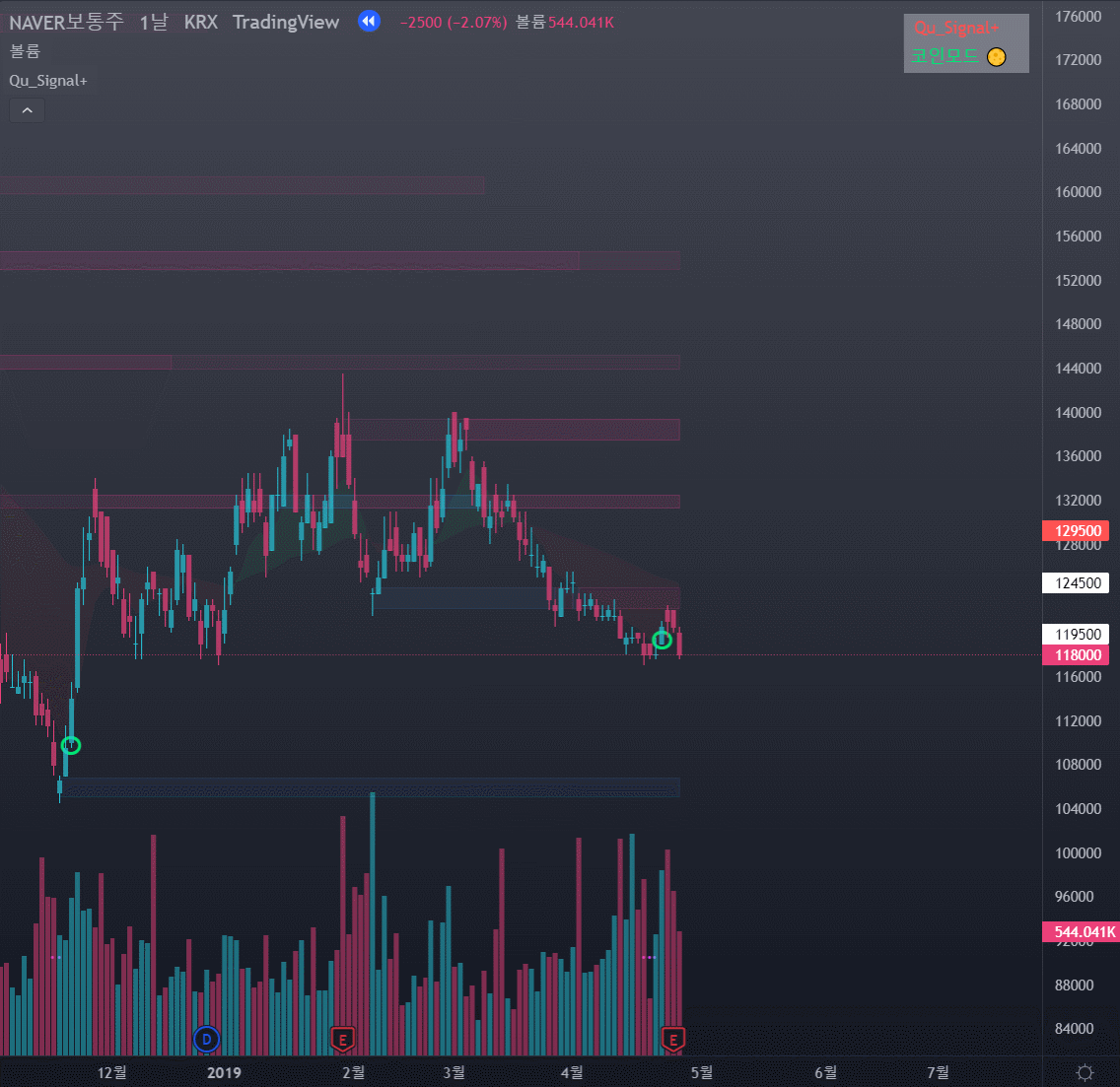Click the 544.041K volume axis label
The height and width of the screenshot is (1087, 1120).
[x=1082, y=932]
